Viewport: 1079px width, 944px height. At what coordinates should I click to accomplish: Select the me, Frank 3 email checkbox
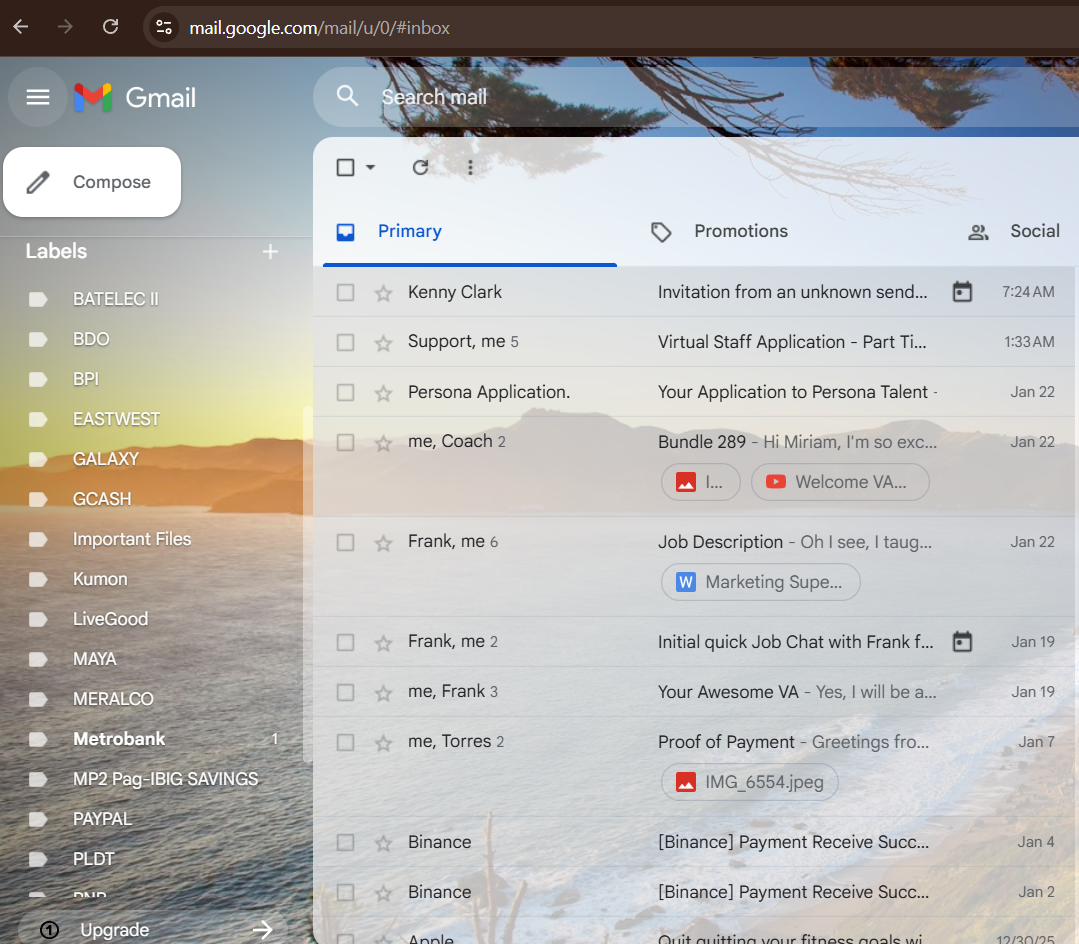click(x=345, y=692)
